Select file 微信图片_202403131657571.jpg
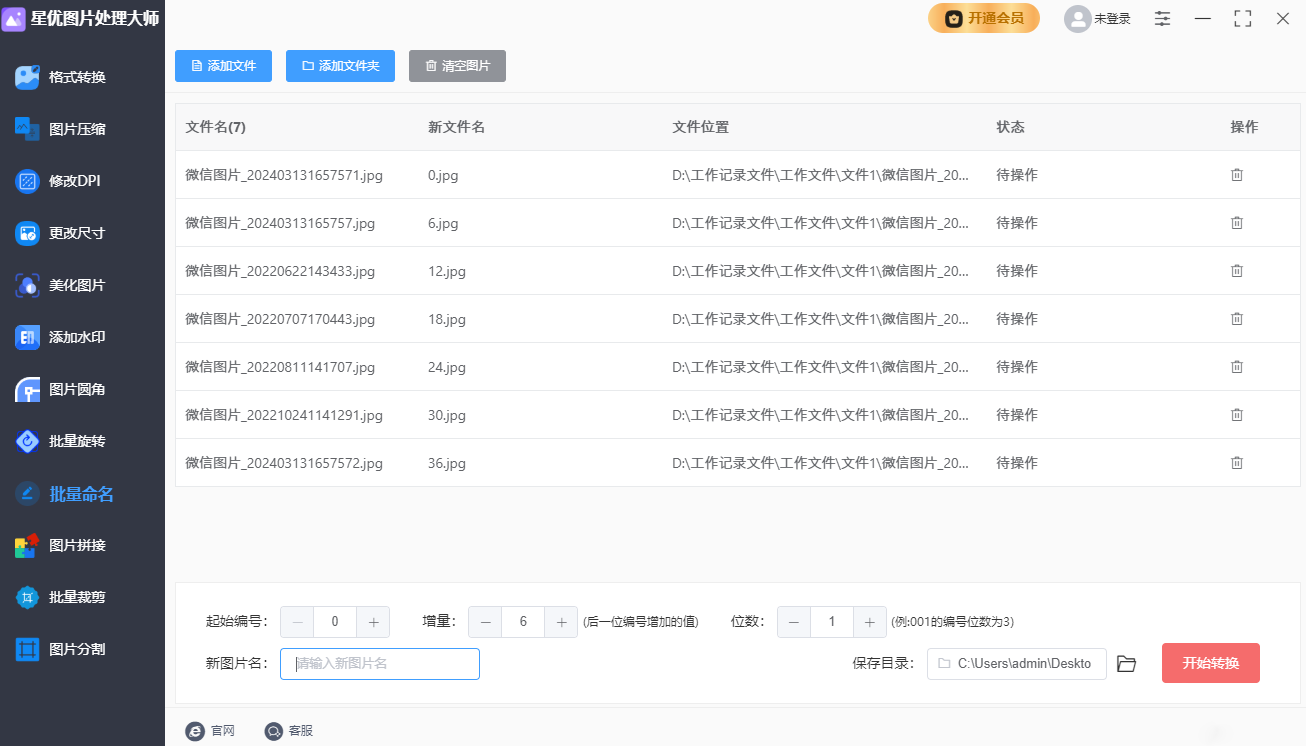The height and width of the screenshot is (746, 1306). click(x=284, y=175)
